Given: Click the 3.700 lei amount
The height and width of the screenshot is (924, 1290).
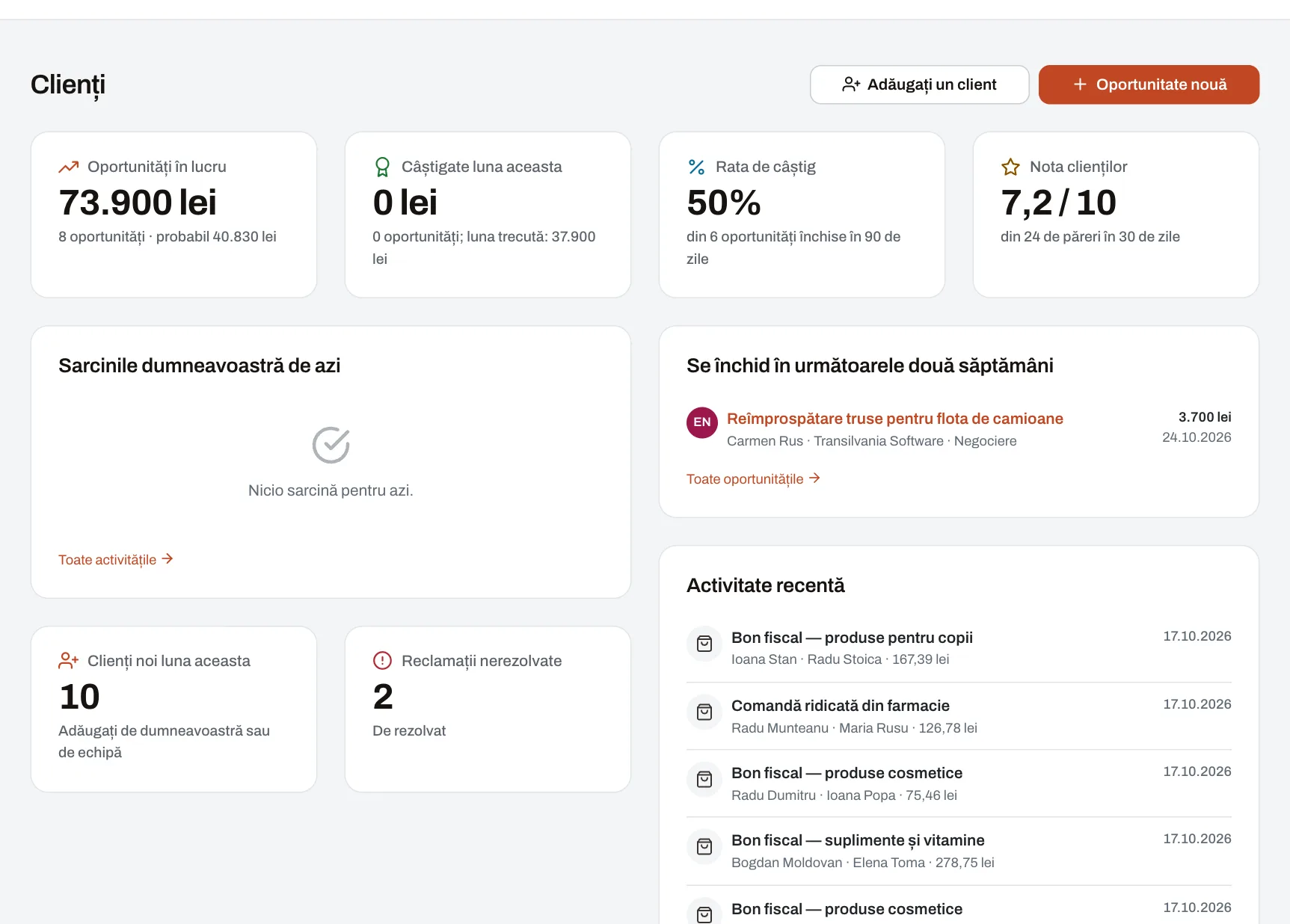Looking at the screenshot, I should click(x=1205, y=417).
